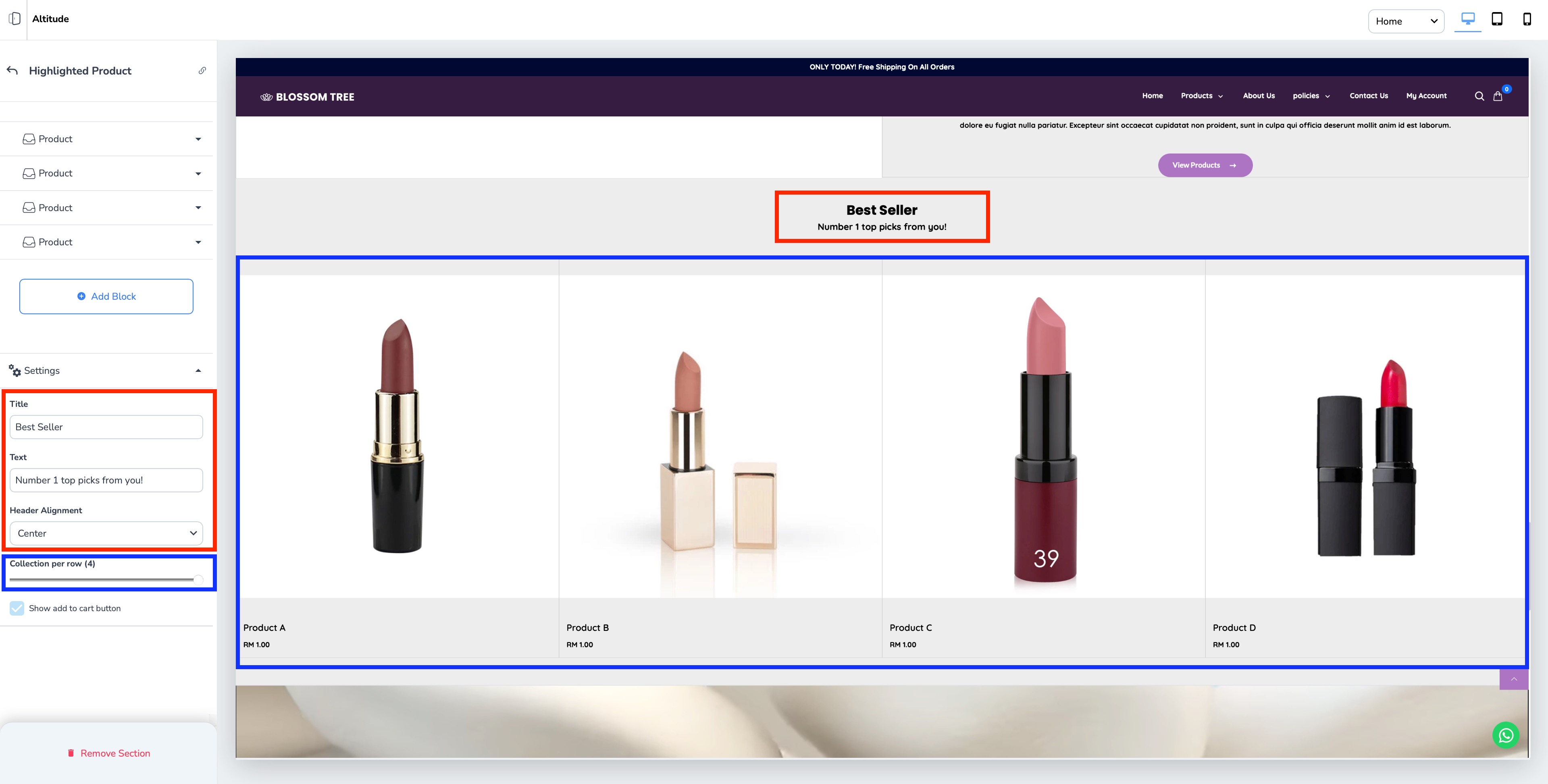Image resolution: width=1548 pixels, height=784 pixels.
Task: Click the Add Block button
Action: 106,296
